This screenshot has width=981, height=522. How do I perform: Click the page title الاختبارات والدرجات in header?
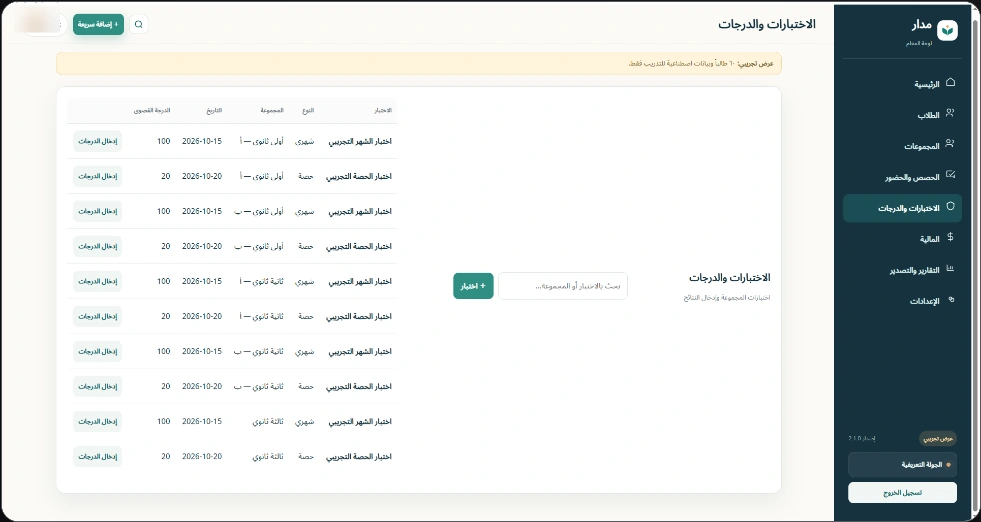pos(767,24)
